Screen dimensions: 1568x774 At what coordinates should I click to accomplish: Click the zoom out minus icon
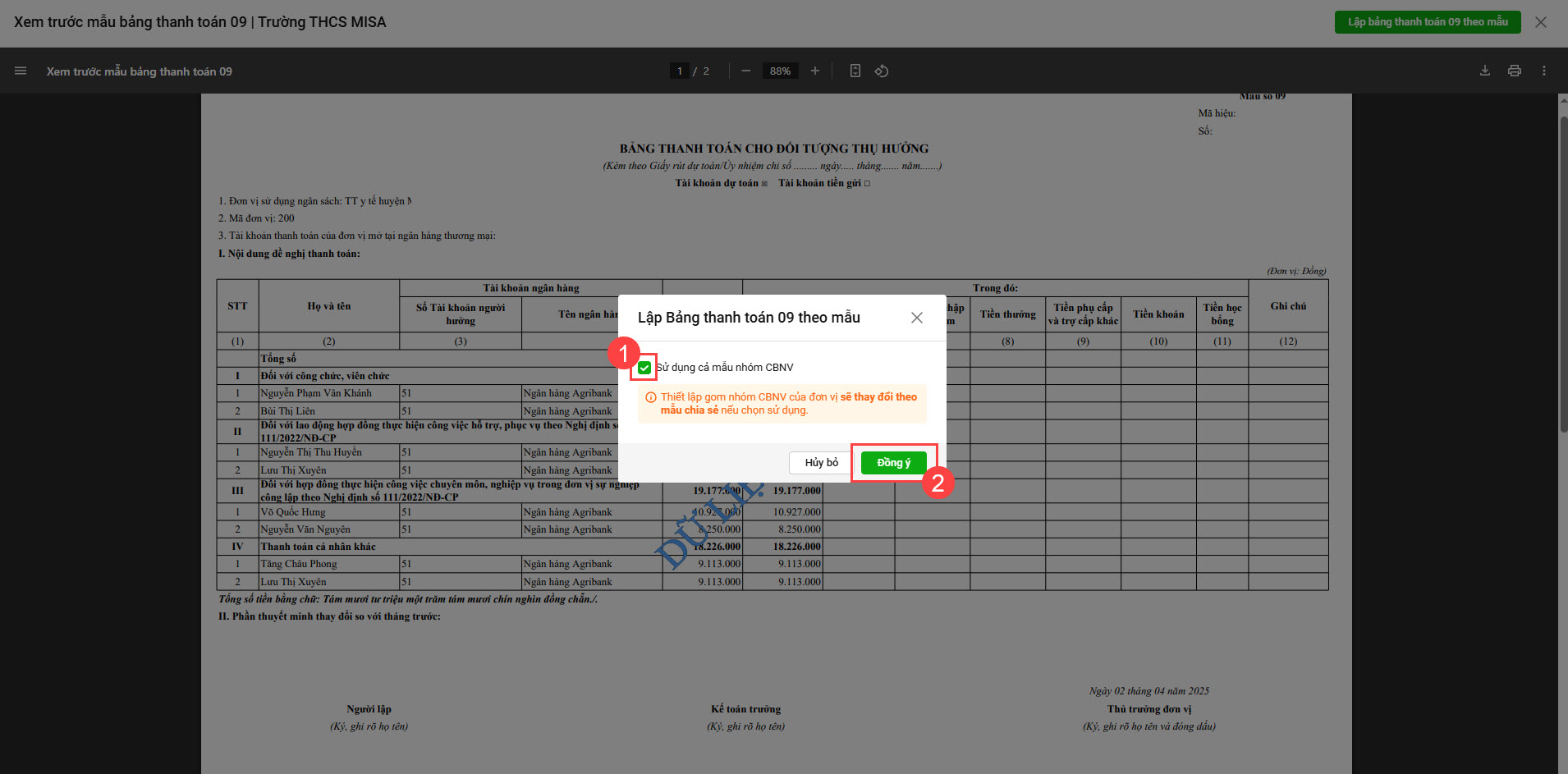(746, 71)
